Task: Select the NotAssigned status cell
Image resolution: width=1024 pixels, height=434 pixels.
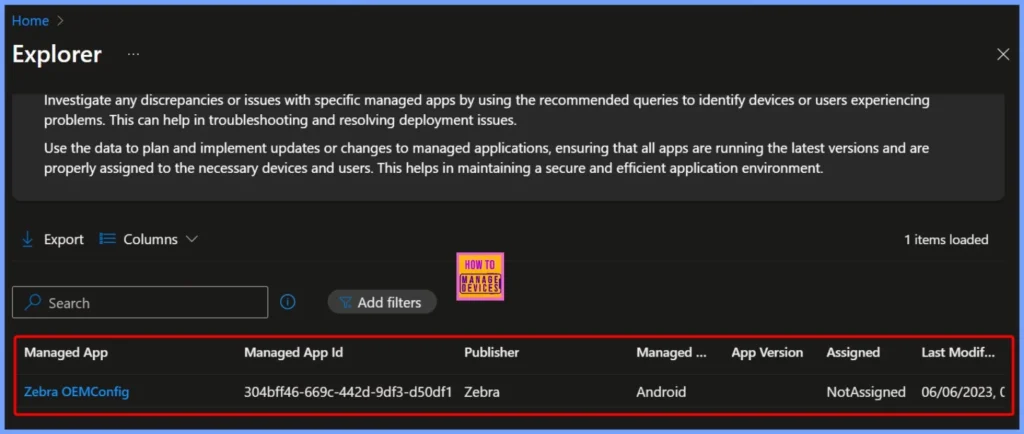Action: pos(866,392)
